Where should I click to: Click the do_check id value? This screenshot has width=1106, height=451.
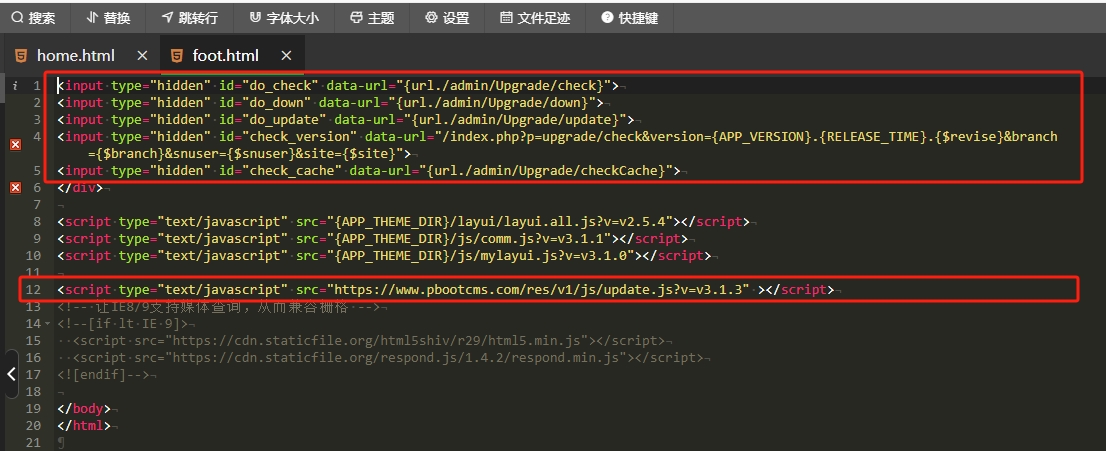(x=281, y=85)
